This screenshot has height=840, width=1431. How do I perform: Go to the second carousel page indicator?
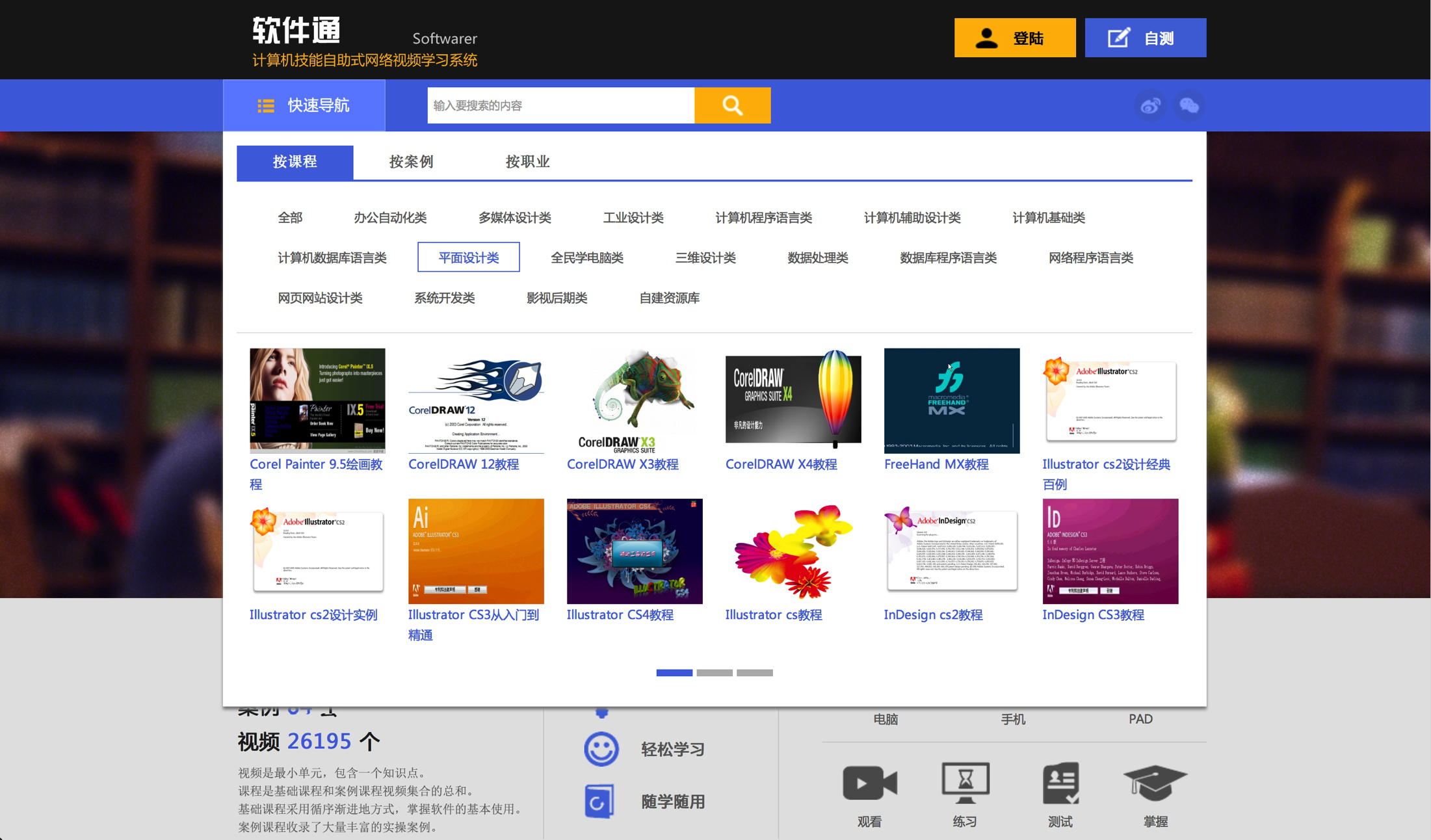(715, 673)
